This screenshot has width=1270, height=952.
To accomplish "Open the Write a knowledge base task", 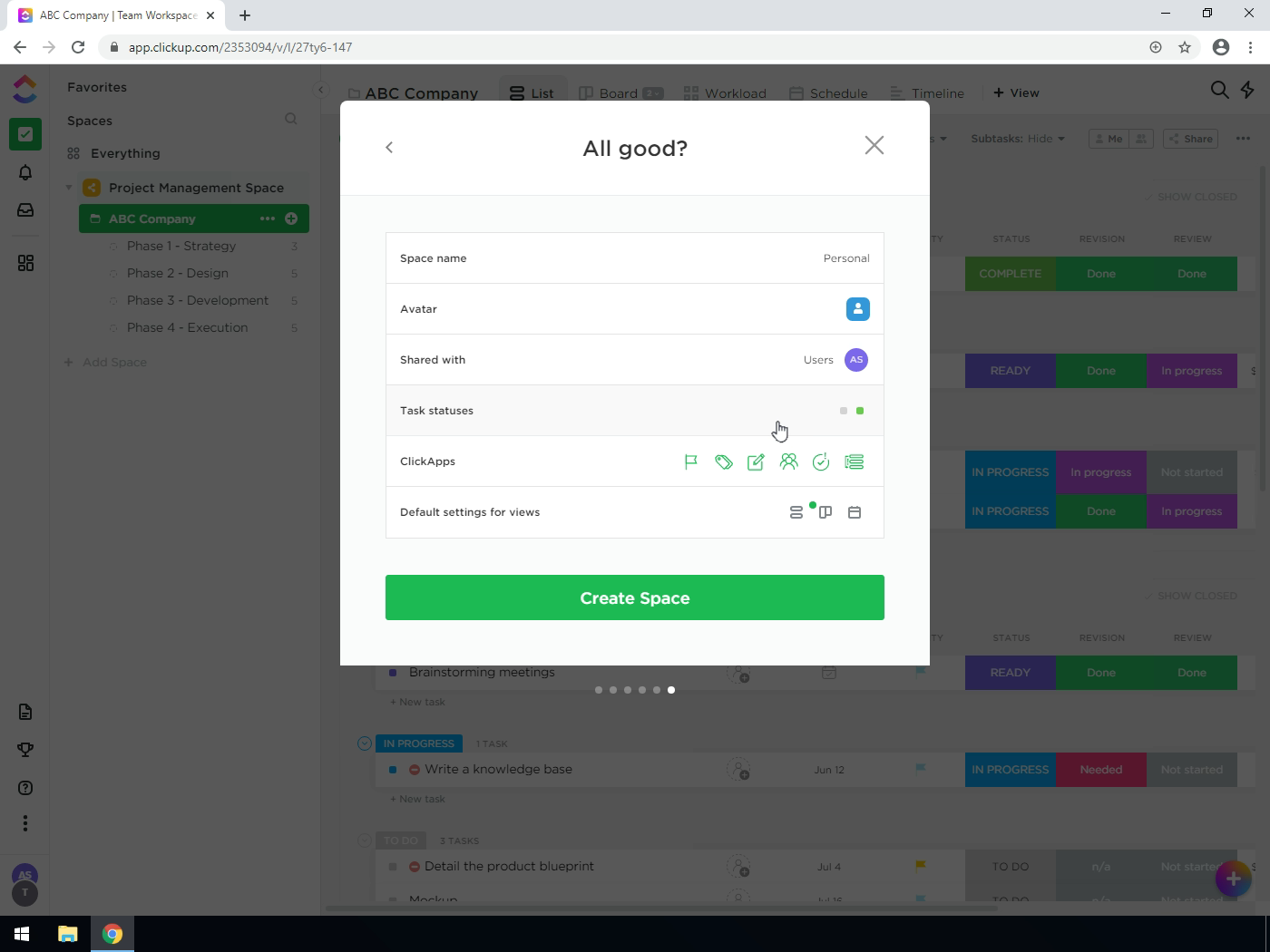I will point(498,769).
